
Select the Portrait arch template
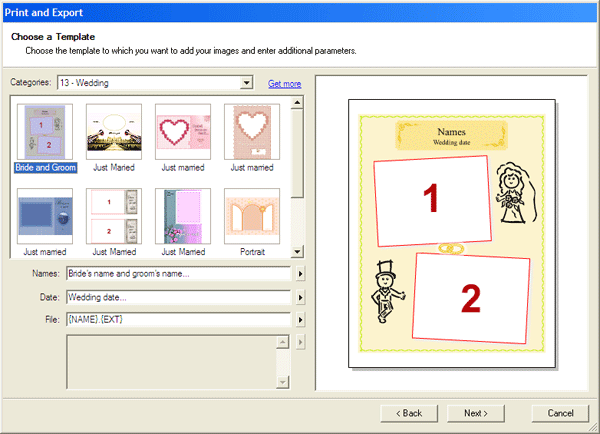252,216
